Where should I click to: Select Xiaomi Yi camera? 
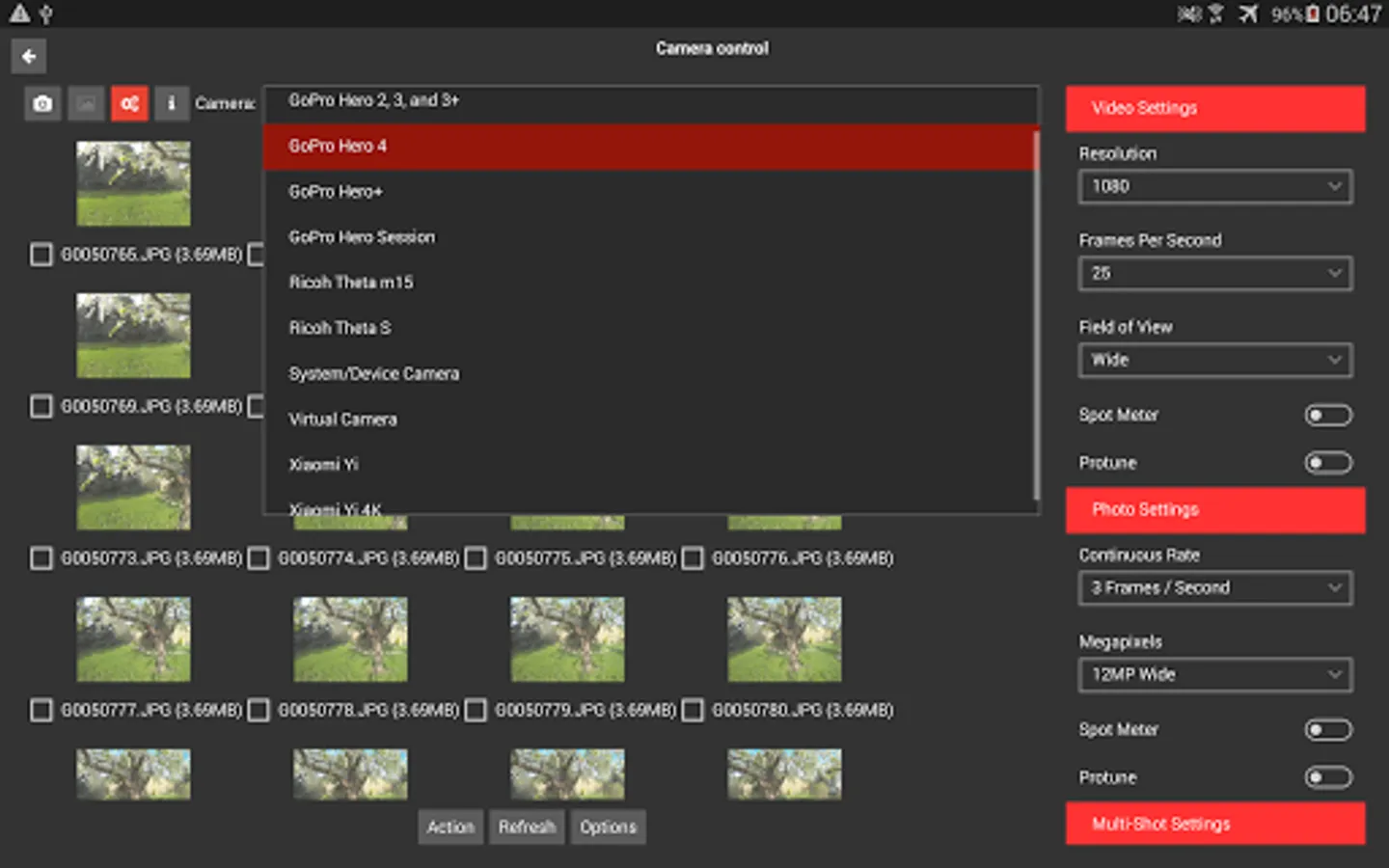651,465
